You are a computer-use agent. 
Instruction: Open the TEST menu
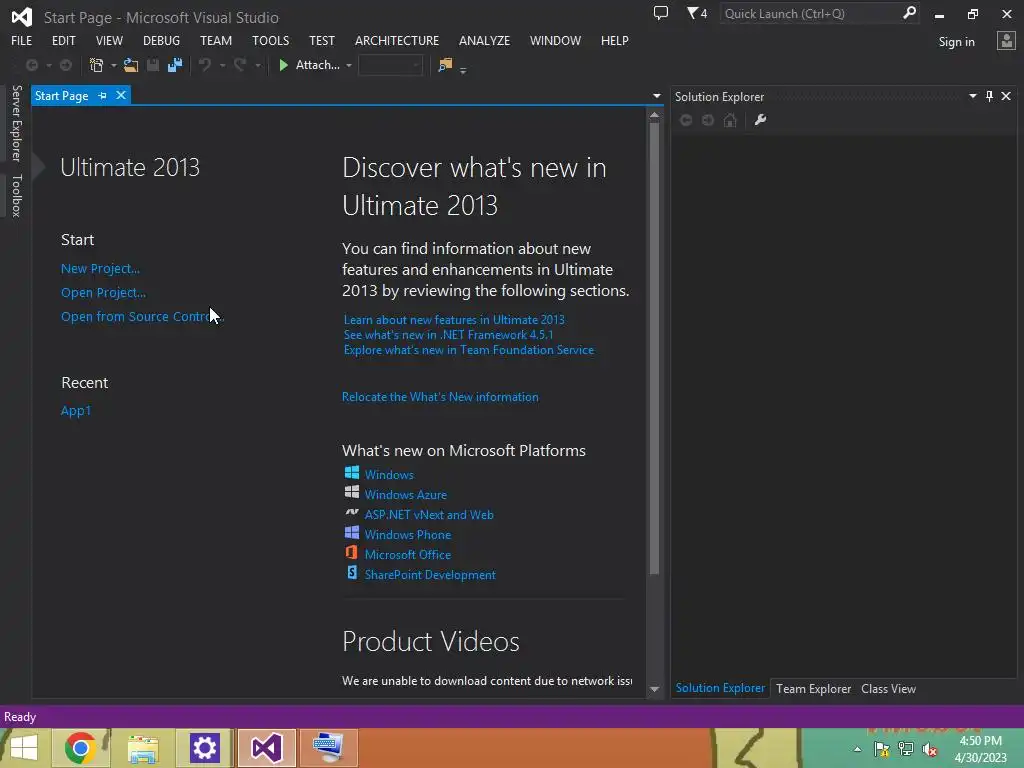[x=322, y=40]
